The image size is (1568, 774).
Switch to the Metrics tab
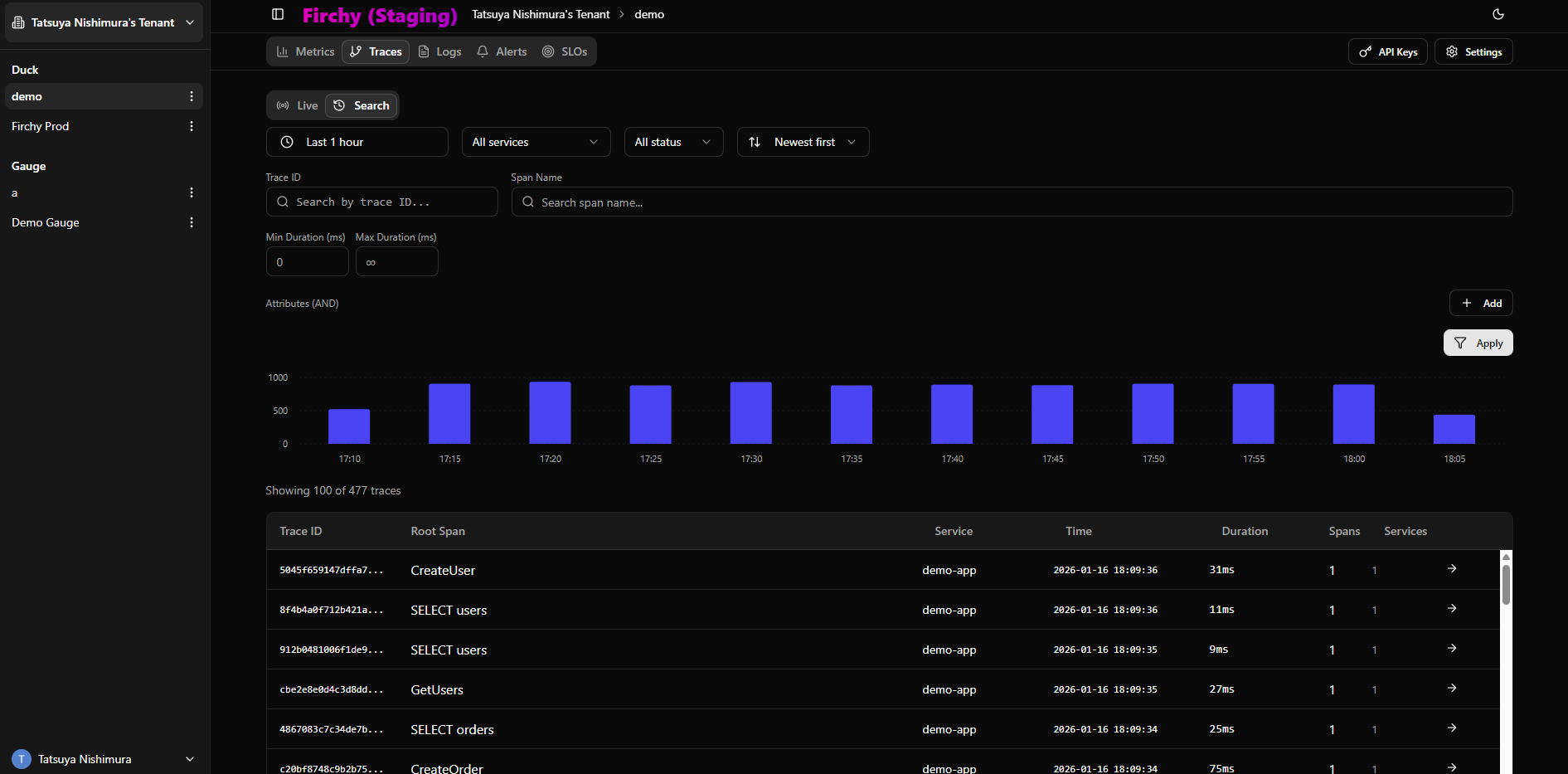(305, 51)
